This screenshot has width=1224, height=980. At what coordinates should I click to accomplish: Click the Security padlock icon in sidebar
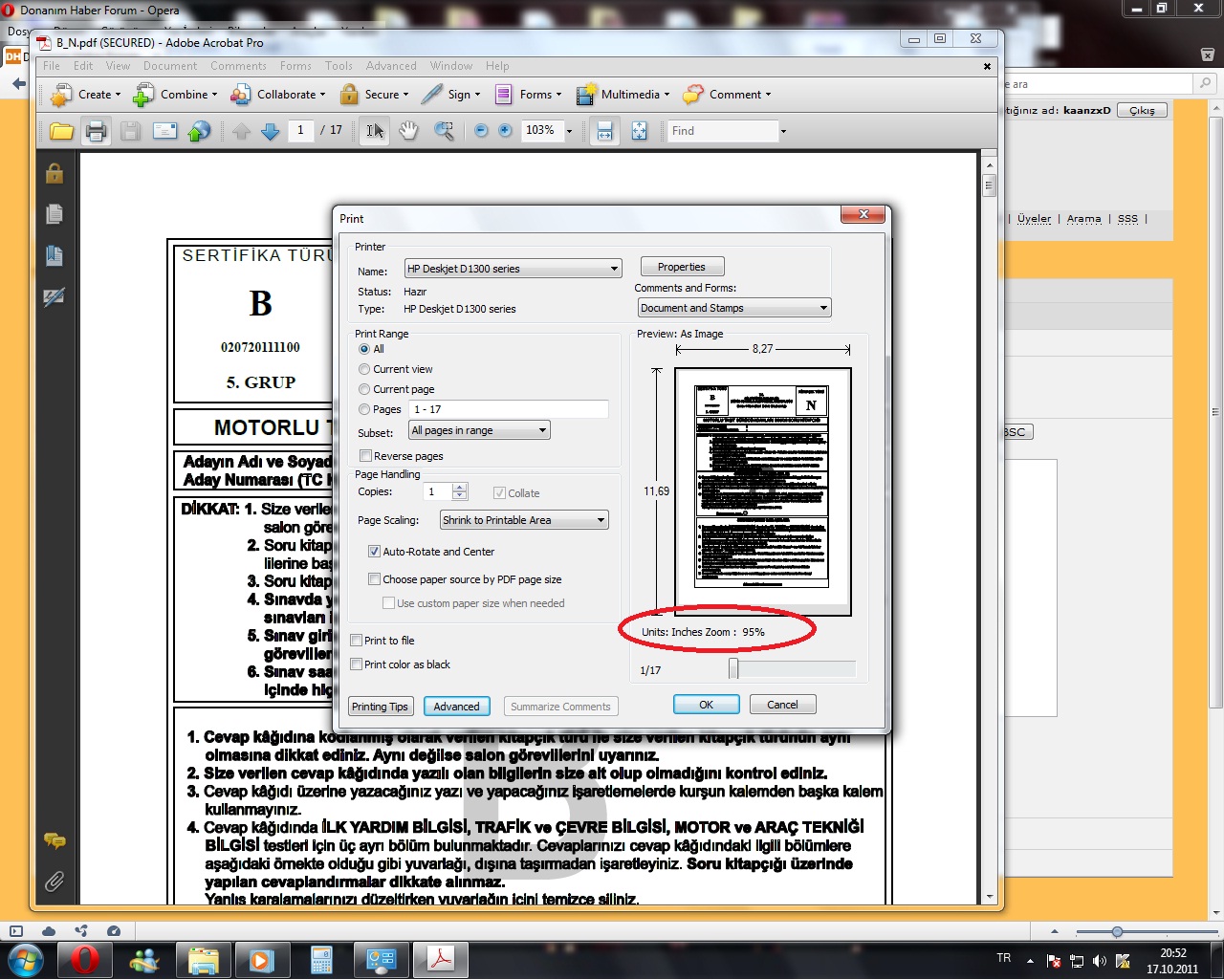[x=55, y=173]
